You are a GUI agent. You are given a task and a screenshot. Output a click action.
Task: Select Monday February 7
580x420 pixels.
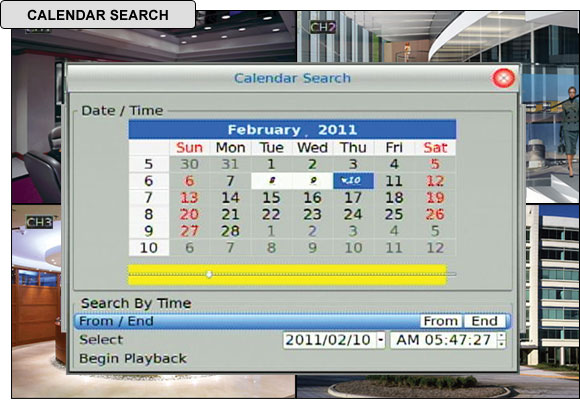(x=230, y=181)
